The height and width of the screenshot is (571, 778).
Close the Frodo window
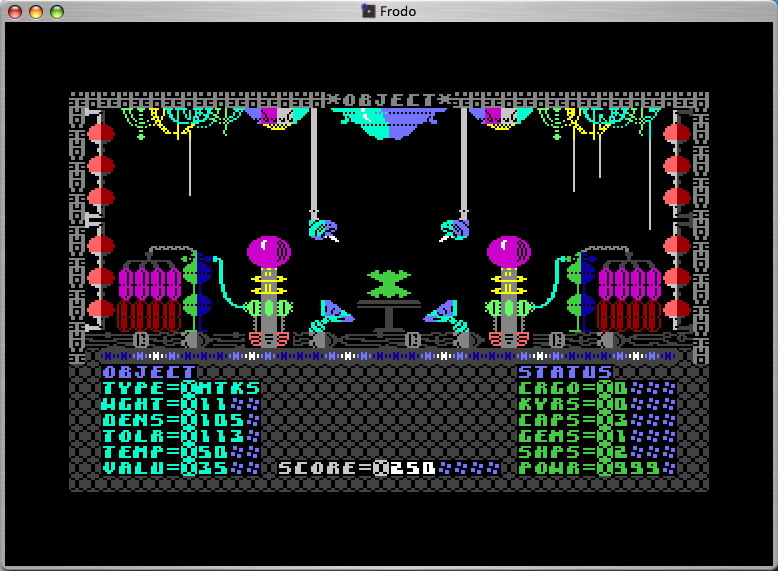[15, 11]
